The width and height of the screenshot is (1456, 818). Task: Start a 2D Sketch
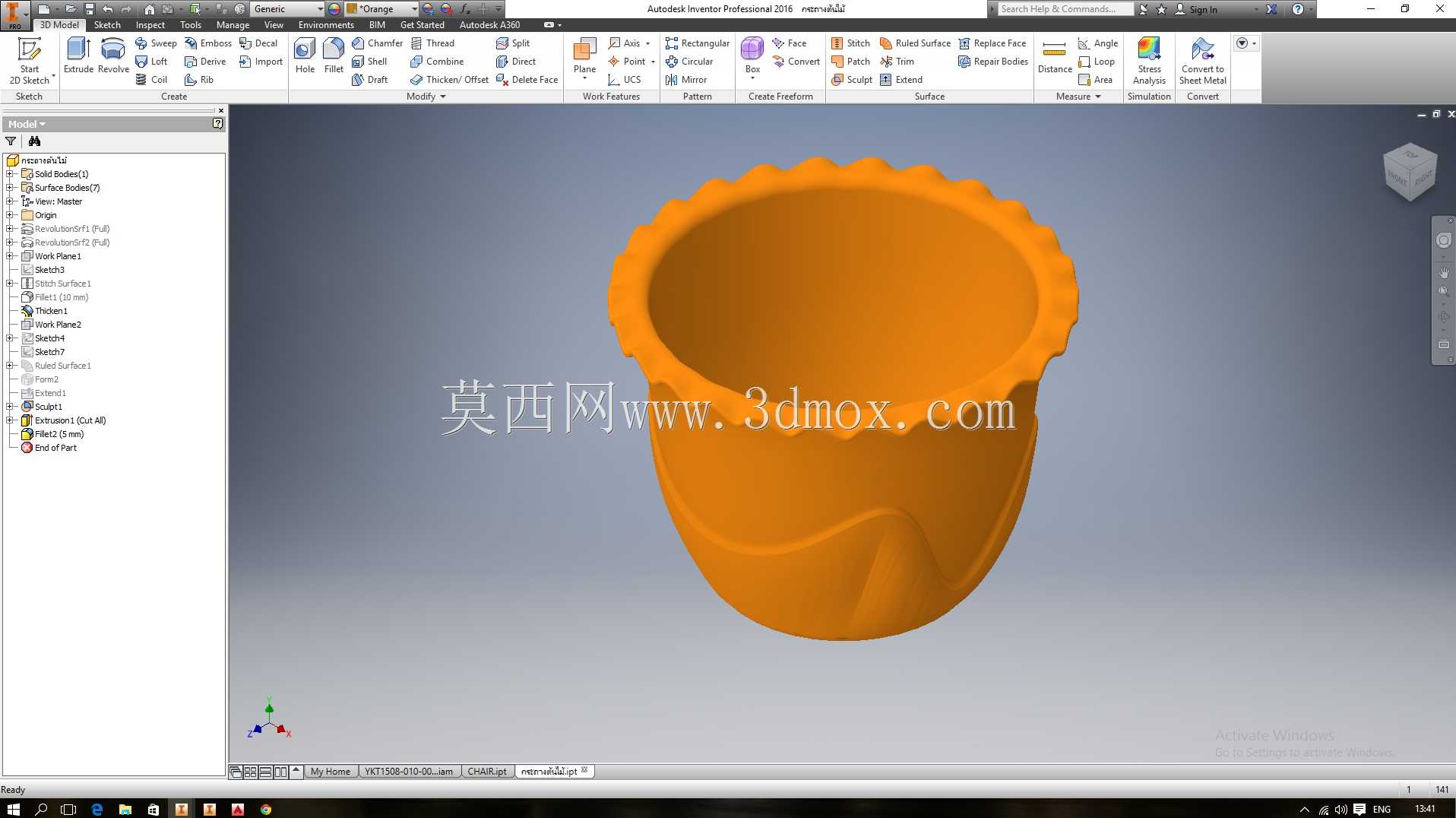pos(29,61)
